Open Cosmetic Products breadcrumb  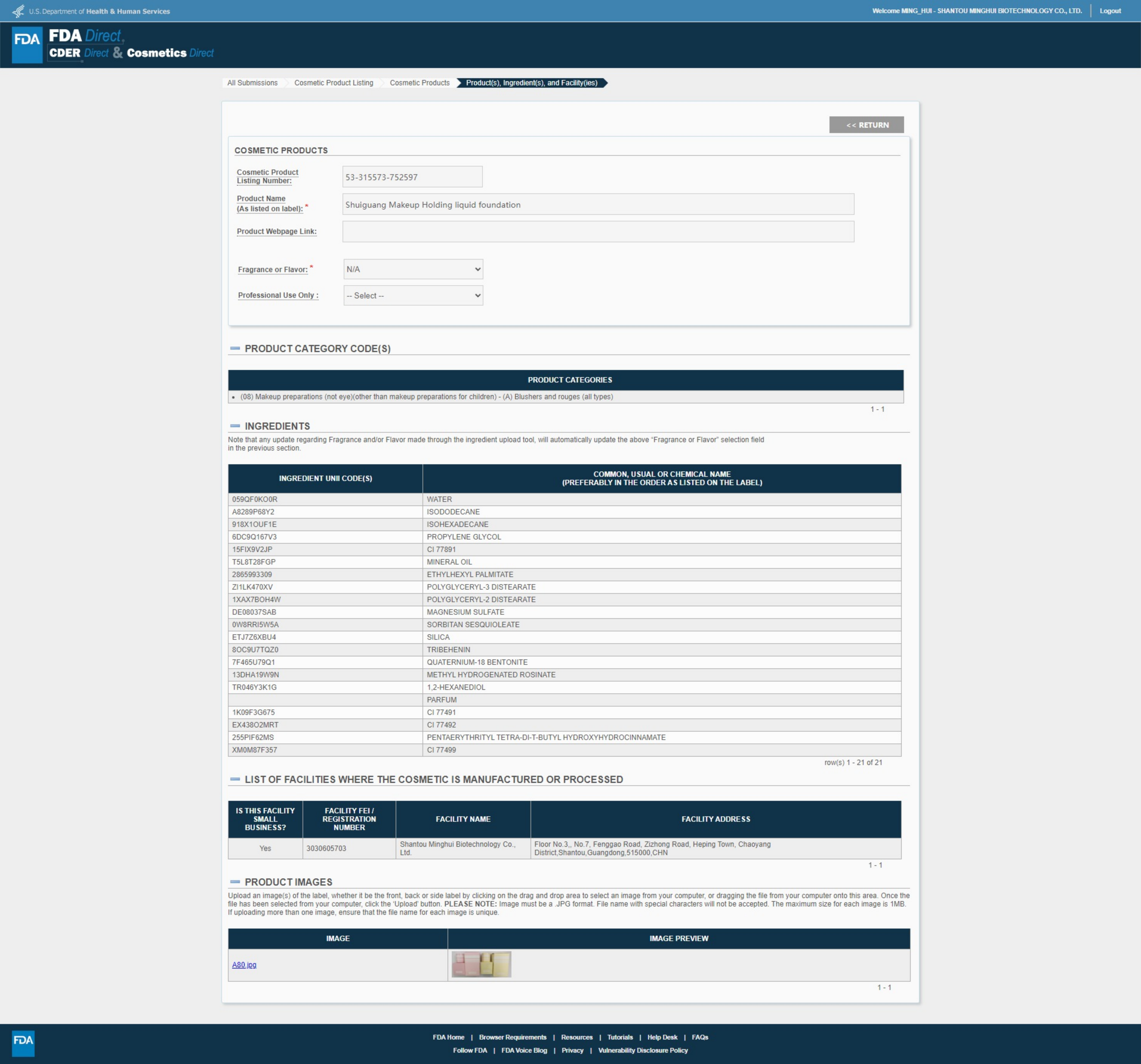click(x=420, y=83)
